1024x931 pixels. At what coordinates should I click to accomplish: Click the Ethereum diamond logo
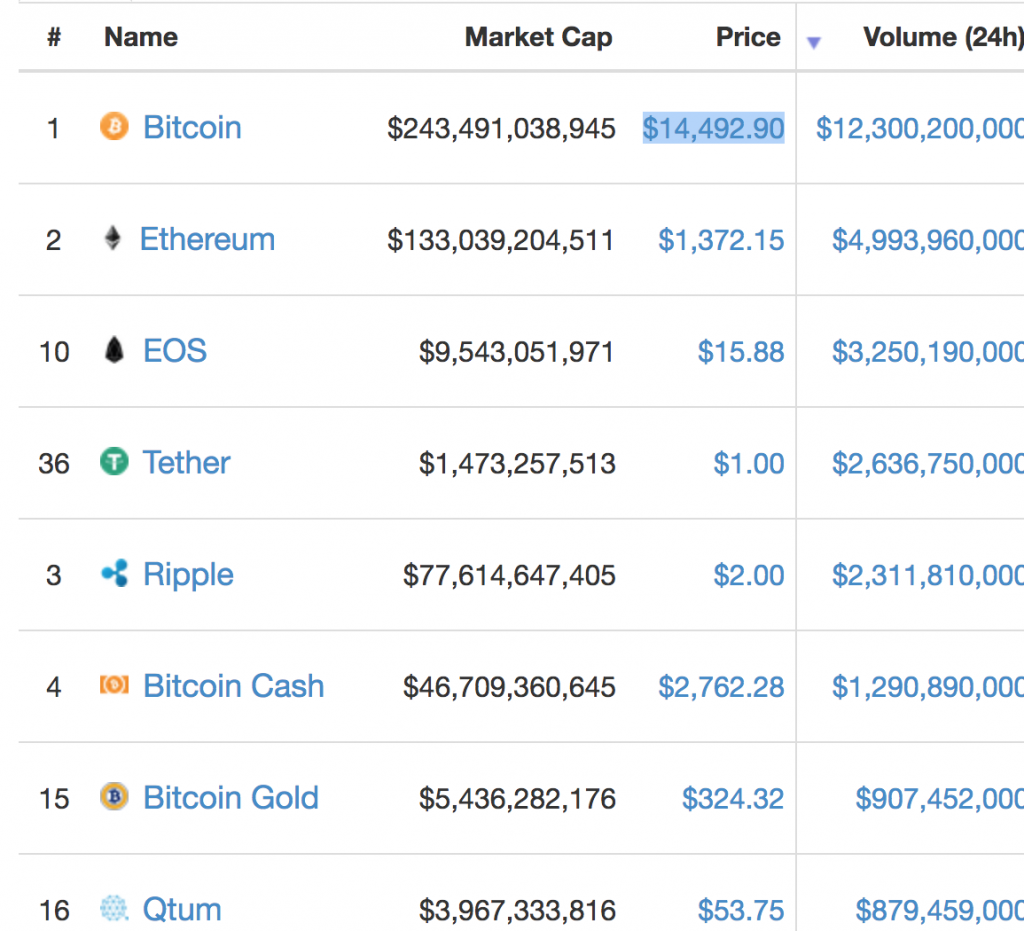(114, 238)
